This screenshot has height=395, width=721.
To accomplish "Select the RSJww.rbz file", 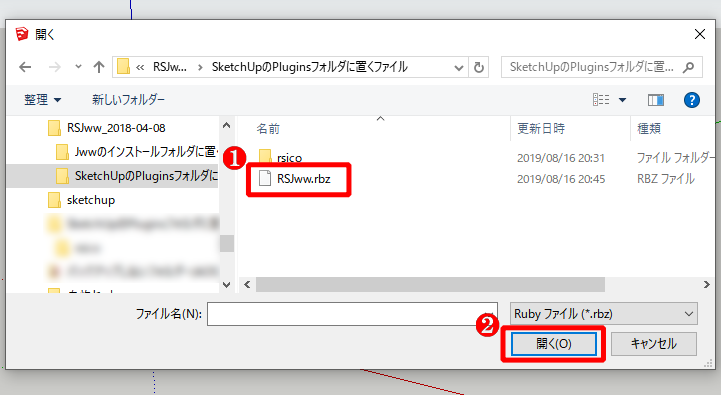I will [303, 179].
